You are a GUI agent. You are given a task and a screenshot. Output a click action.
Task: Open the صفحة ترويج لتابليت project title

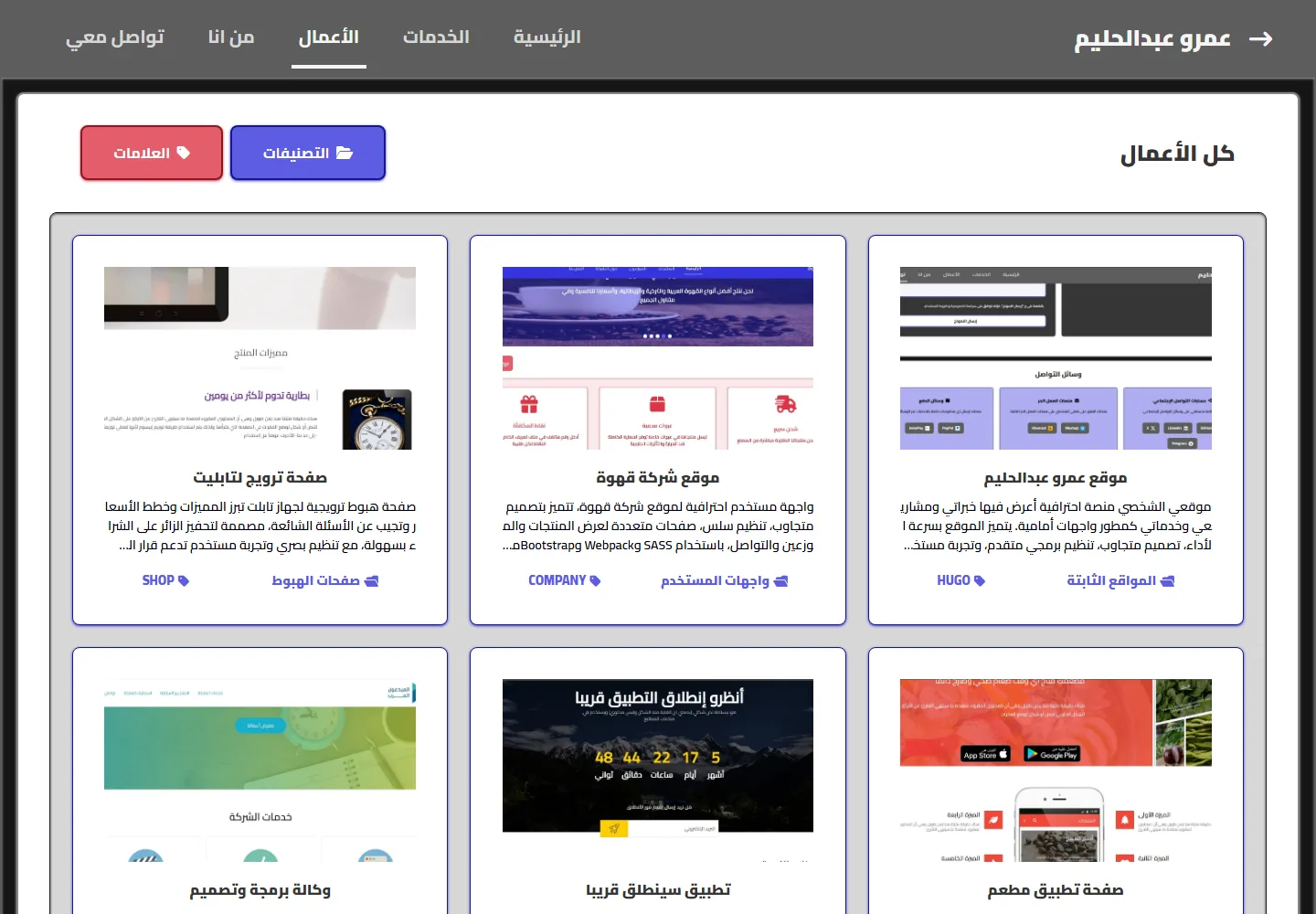coord(260,478)
